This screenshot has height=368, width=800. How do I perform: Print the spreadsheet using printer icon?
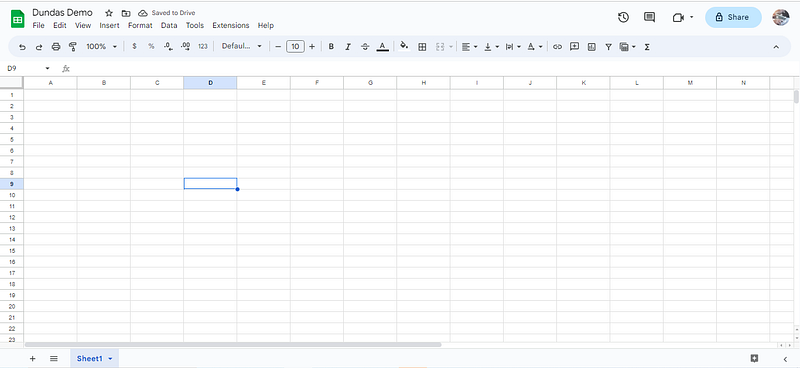56,47
